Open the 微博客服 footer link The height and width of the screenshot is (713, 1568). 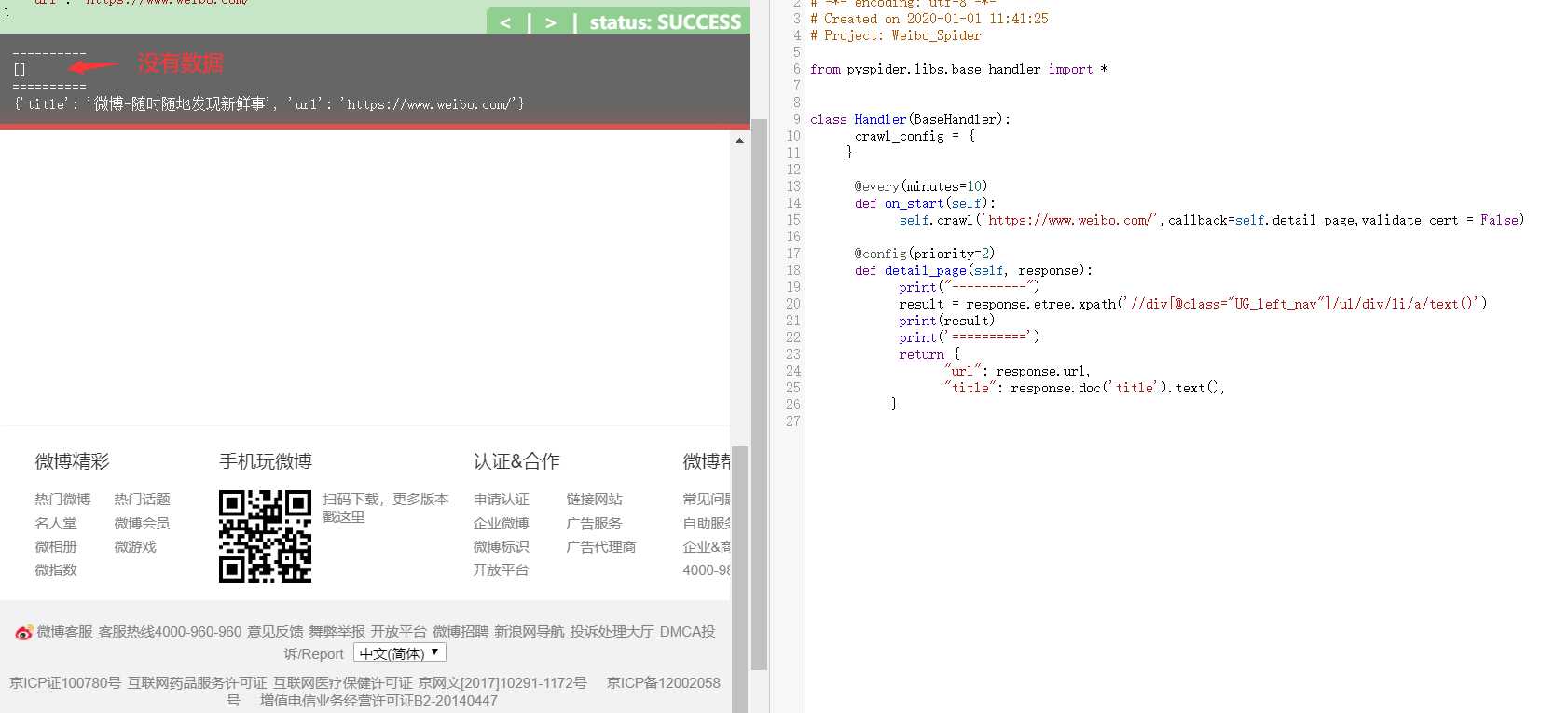coord(64,632)
